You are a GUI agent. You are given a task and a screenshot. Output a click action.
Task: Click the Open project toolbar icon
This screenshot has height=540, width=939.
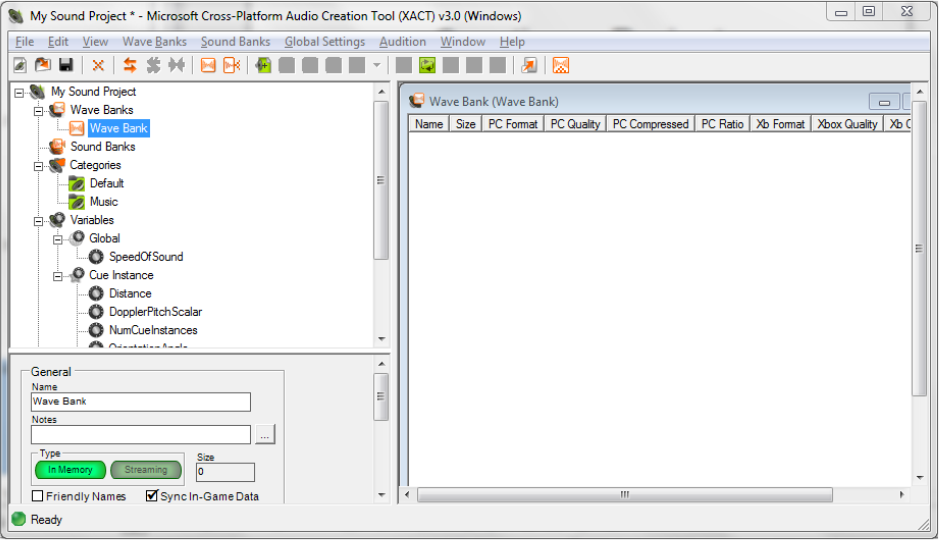43,65
